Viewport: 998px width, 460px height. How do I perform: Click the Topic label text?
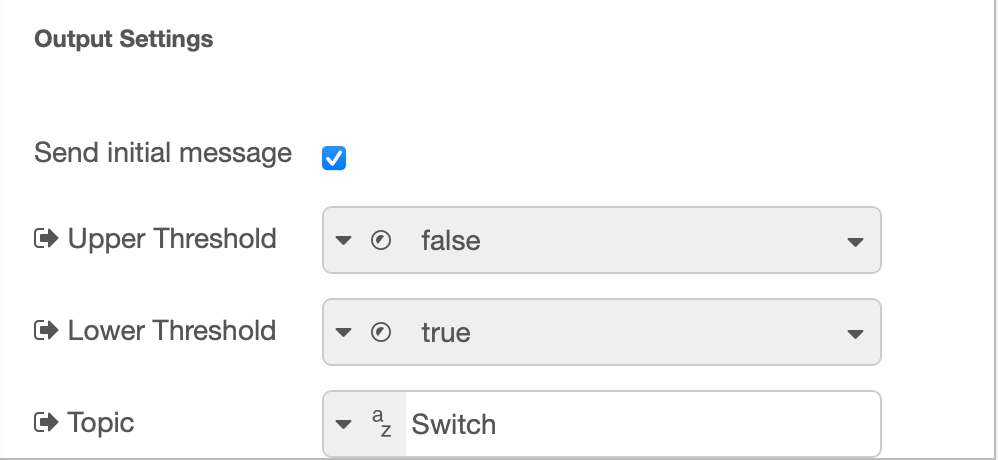tap(101, 423)
